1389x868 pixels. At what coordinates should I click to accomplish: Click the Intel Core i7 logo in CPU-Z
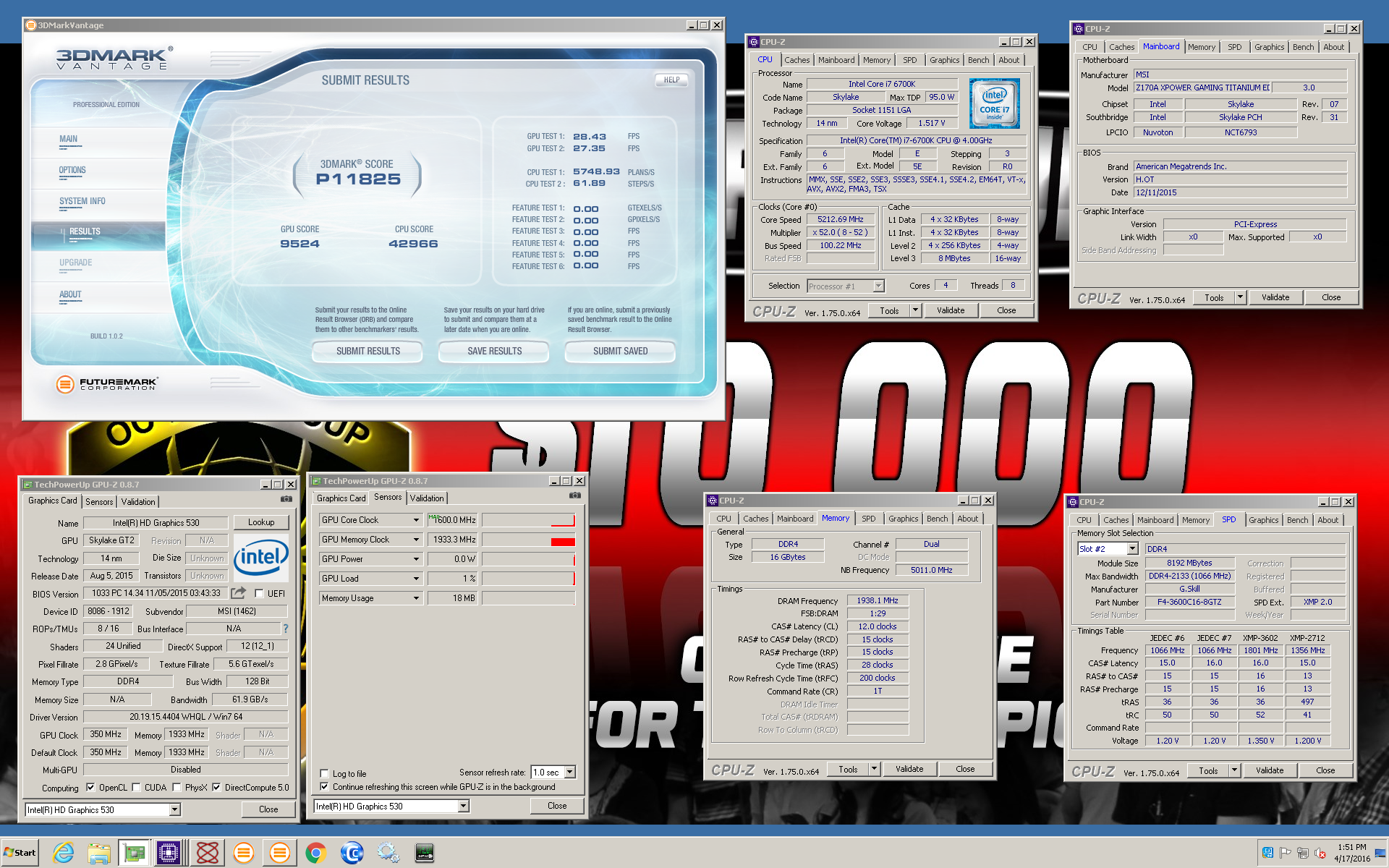[x=995, y=103]
